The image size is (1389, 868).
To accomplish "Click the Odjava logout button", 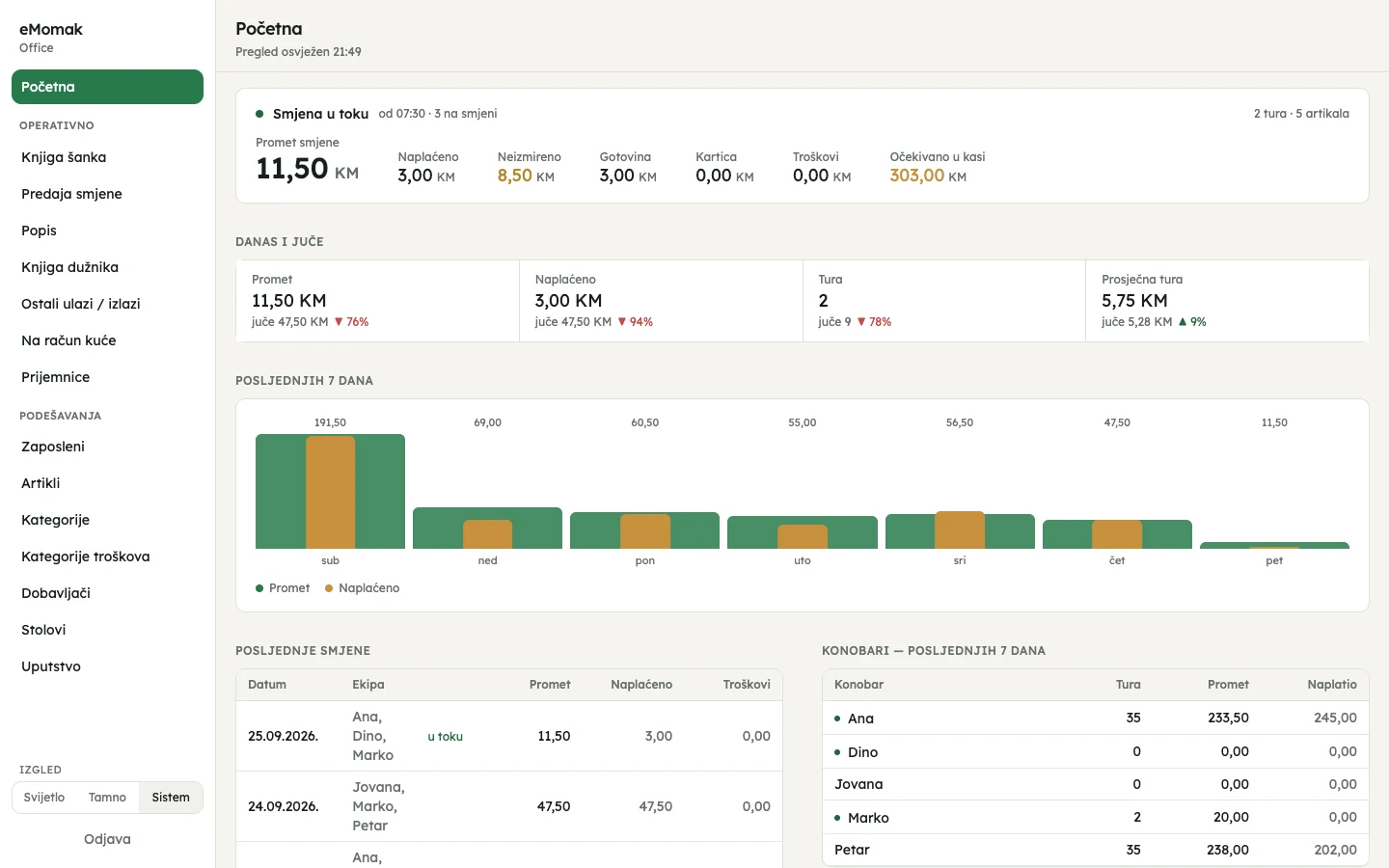I will [107, 839].
